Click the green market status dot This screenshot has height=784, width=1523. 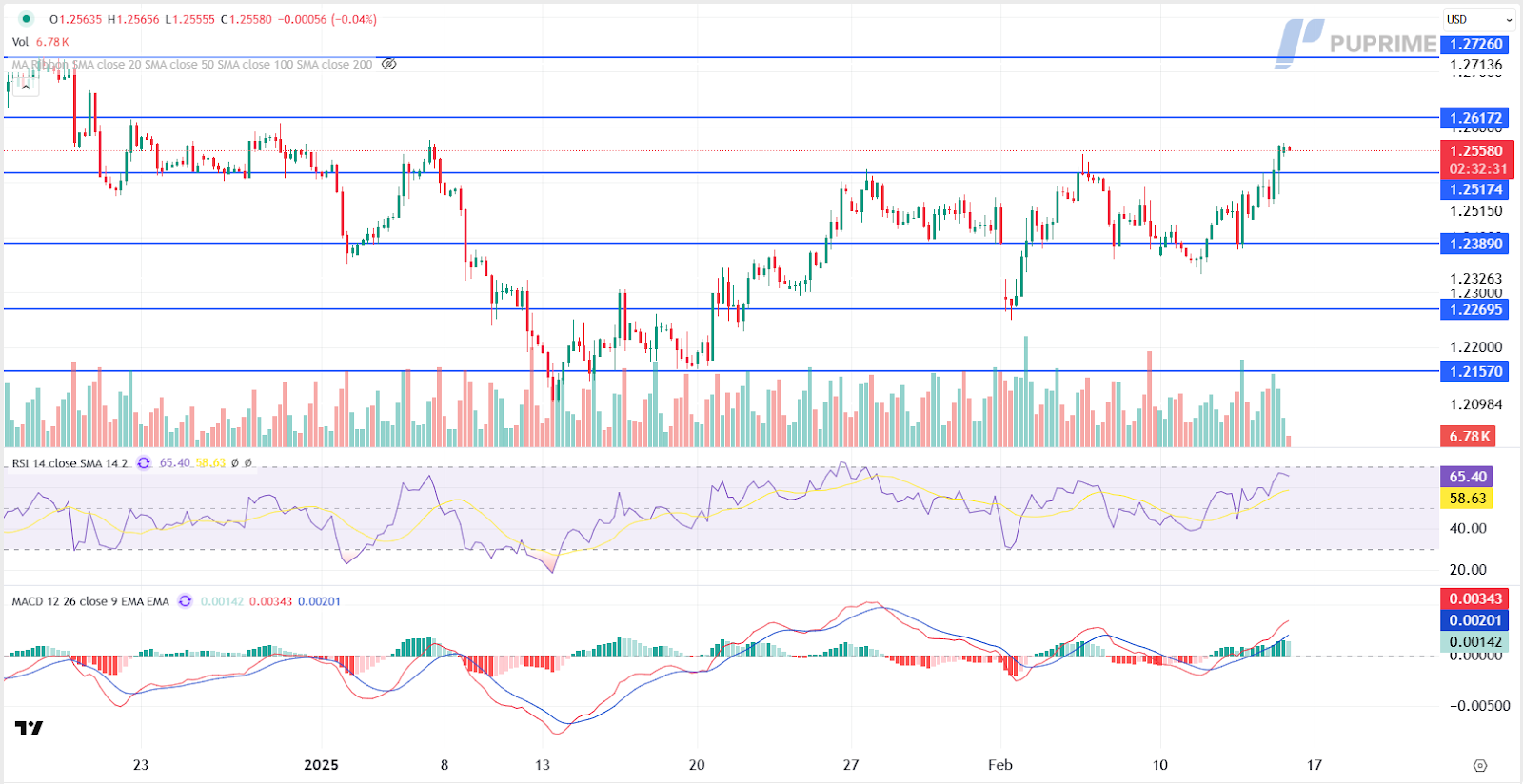click(26, 19)
